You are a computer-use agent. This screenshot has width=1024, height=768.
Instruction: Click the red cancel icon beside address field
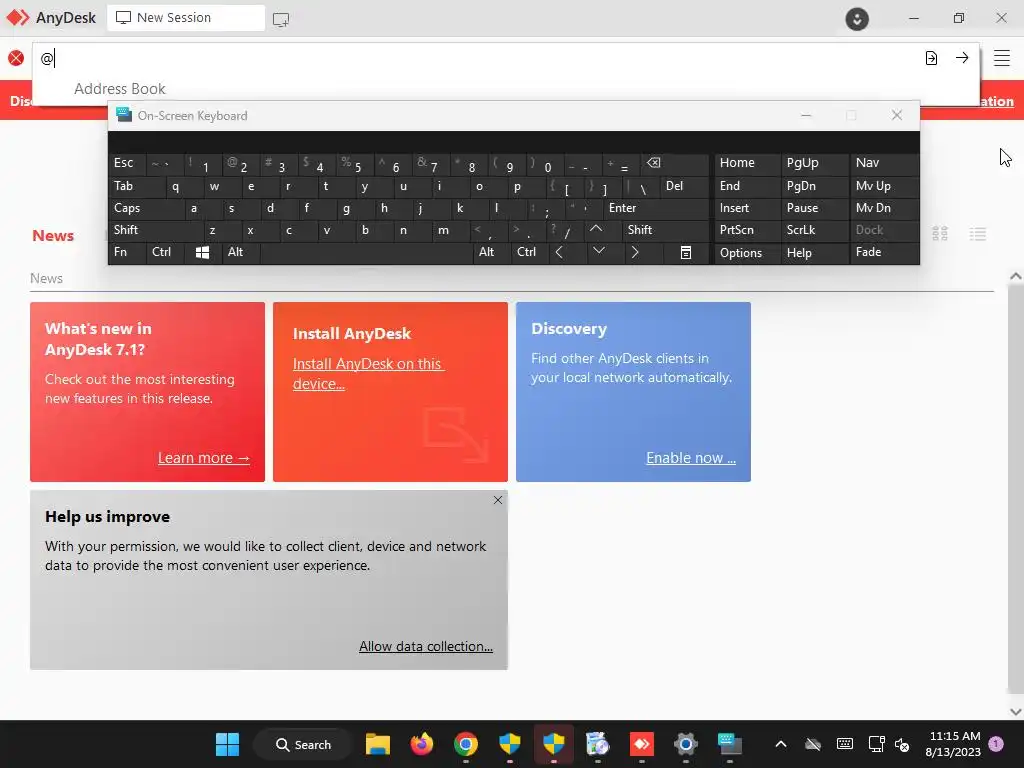16,58
